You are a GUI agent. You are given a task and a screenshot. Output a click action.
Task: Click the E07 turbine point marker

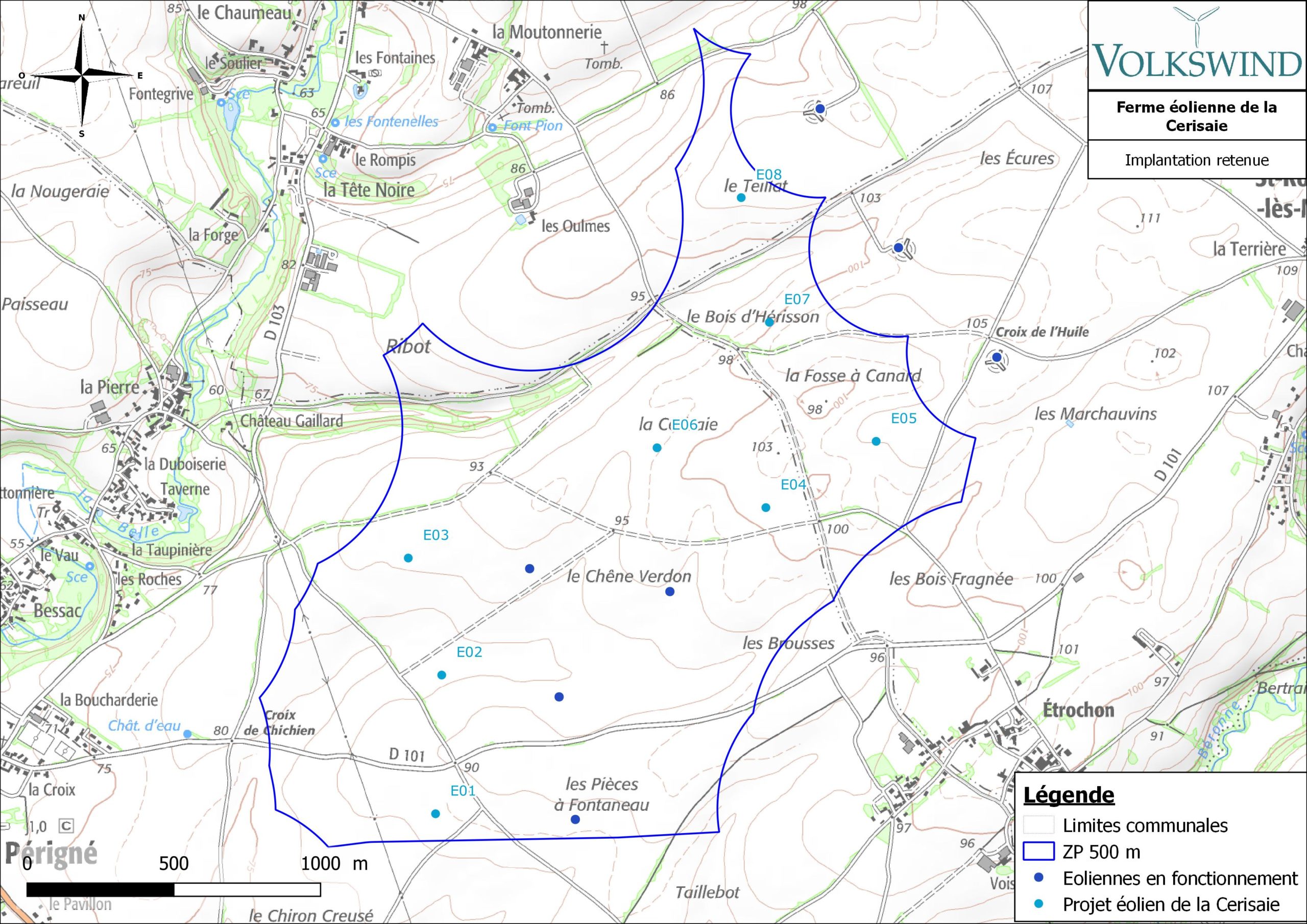pos(769,322)
